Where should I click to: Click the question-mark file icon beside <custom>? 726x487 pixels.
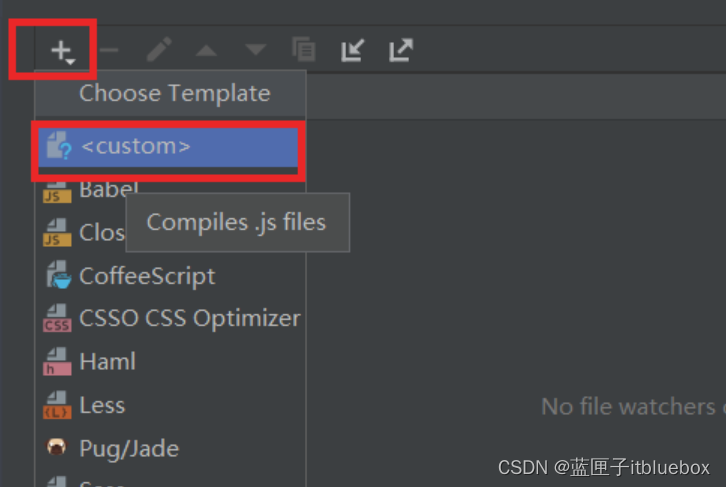click(59, 147)
